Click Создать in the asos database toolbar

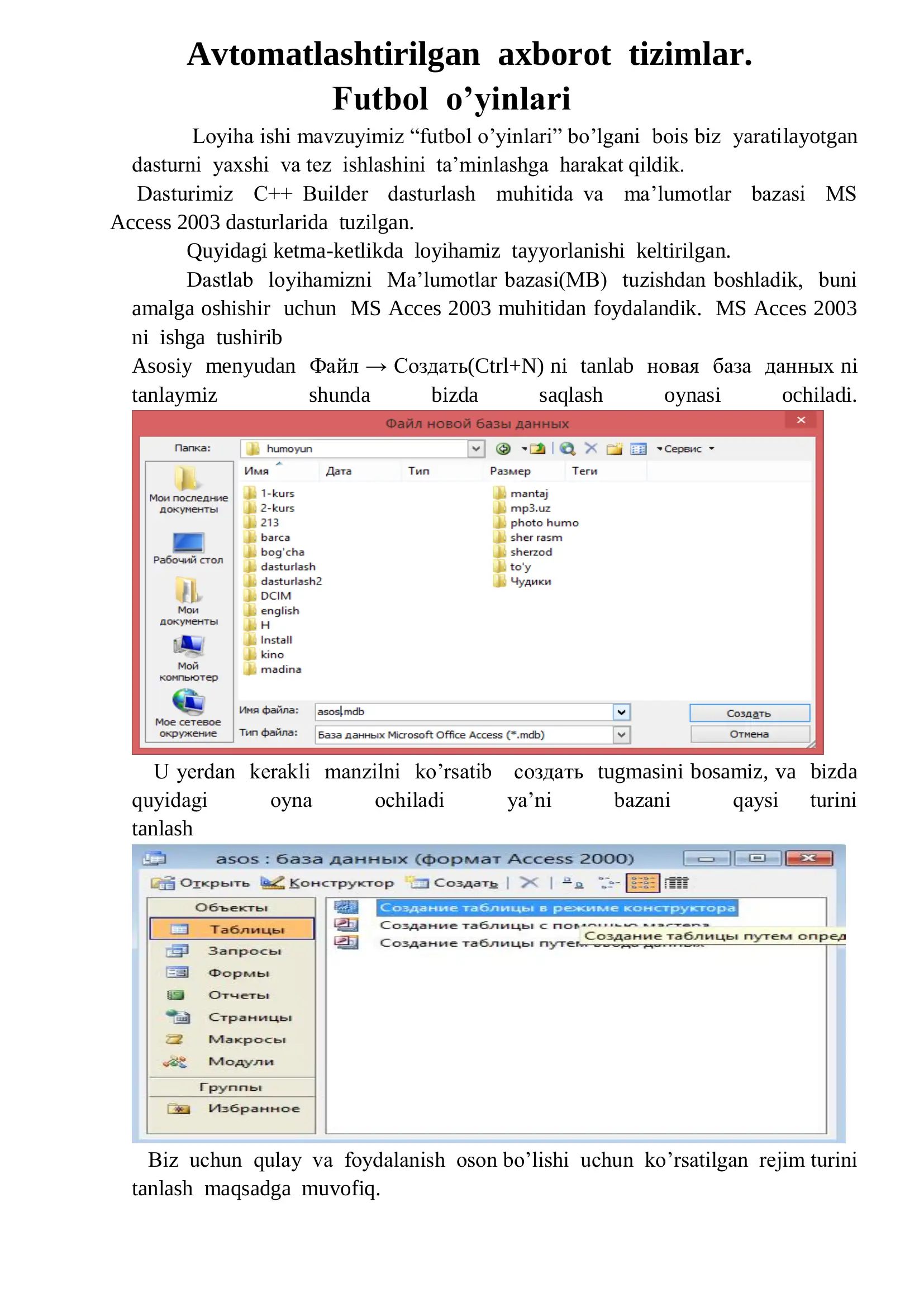tap(451, 883)
